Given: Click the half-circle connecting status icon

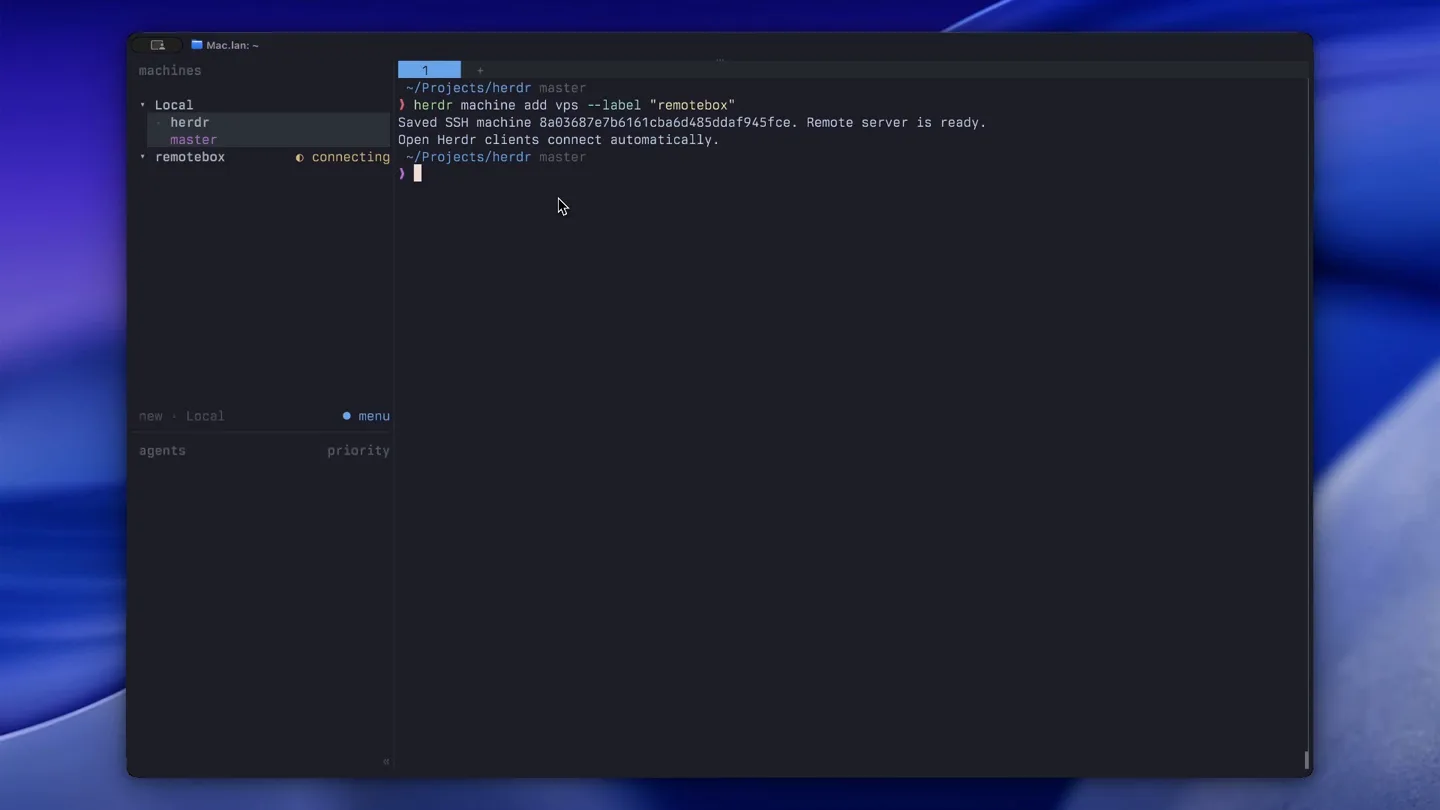Looking at the screenshot, I should [x=299, y=158].
